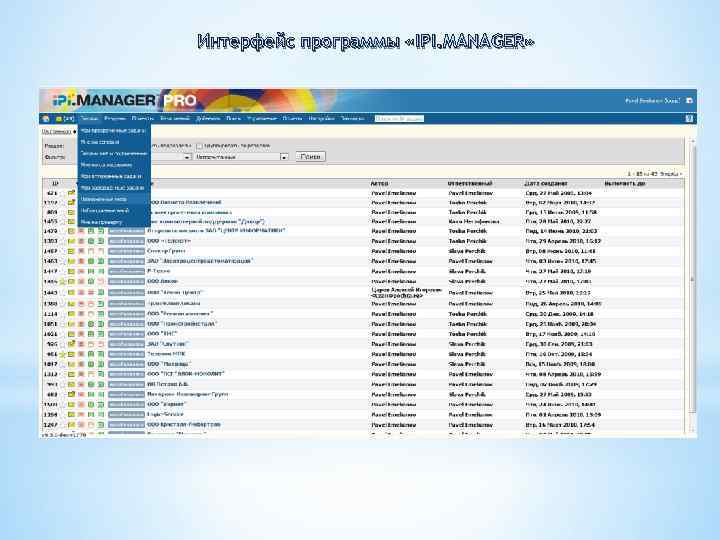The height and width of the screenshot is (540, 720).
Task: Click the yellow envelope icon in row 1312
Action: [x=71, y=374]
